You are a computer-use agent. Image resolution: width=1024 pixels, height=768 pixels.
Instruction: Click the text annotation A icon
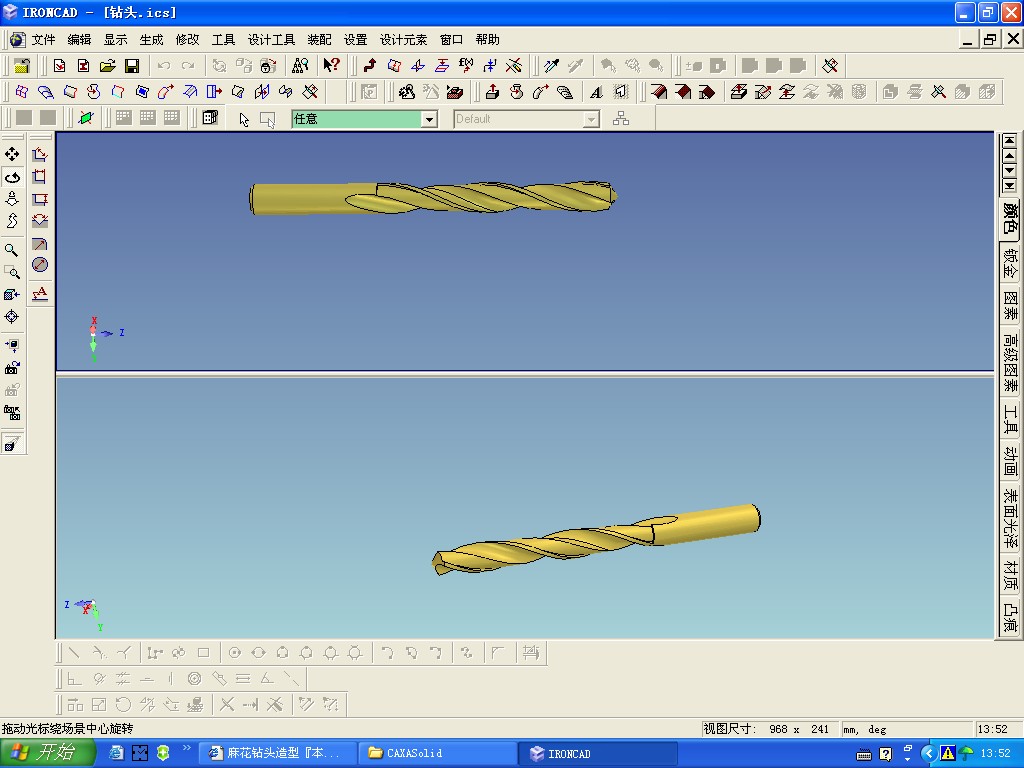pyautogui.click(x=40, y=293)
